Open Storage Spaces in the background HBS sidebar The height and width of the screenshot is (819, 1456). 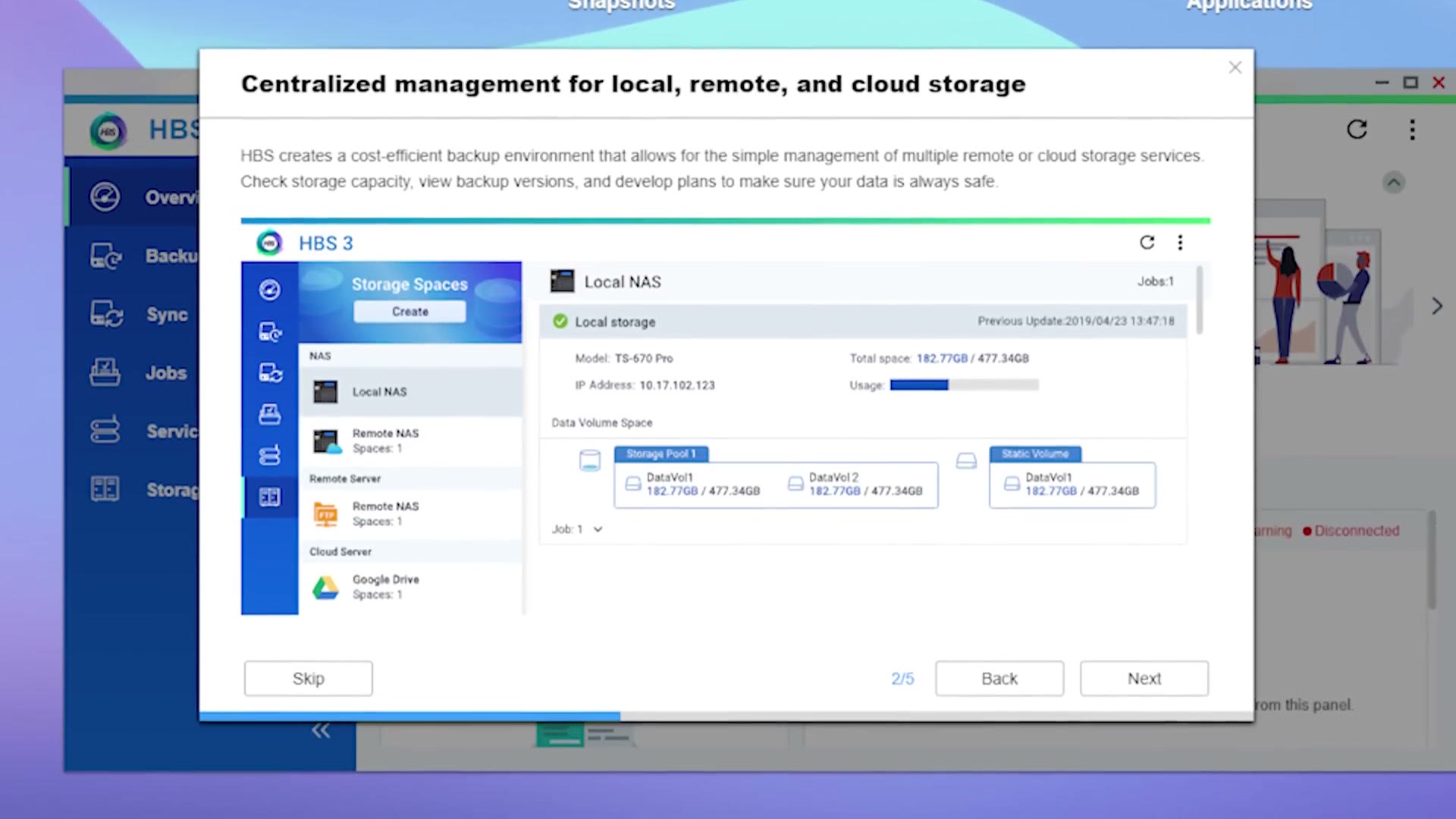tap(133, 489)
